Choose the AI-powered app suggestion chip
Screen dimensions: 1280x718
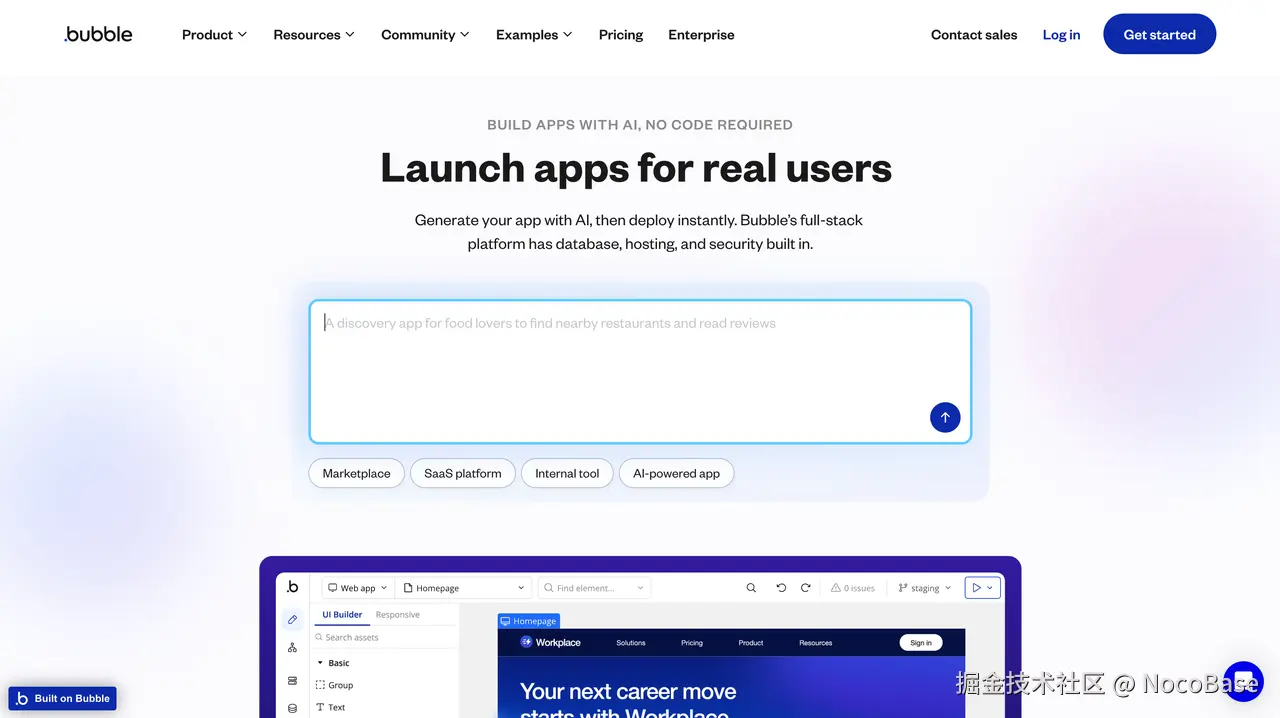[x=676, y=473]
